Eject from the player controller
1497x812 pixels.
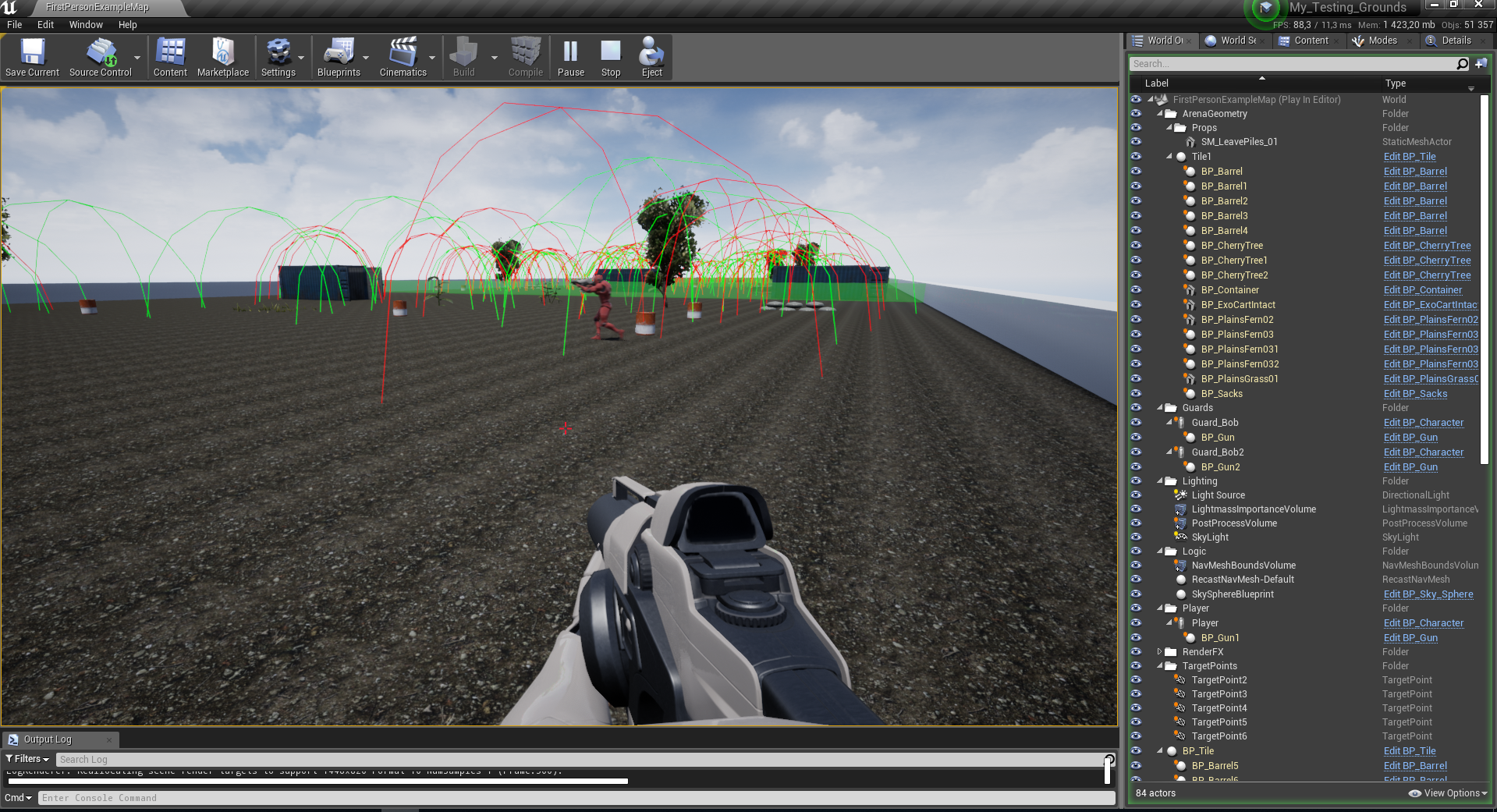652,58
